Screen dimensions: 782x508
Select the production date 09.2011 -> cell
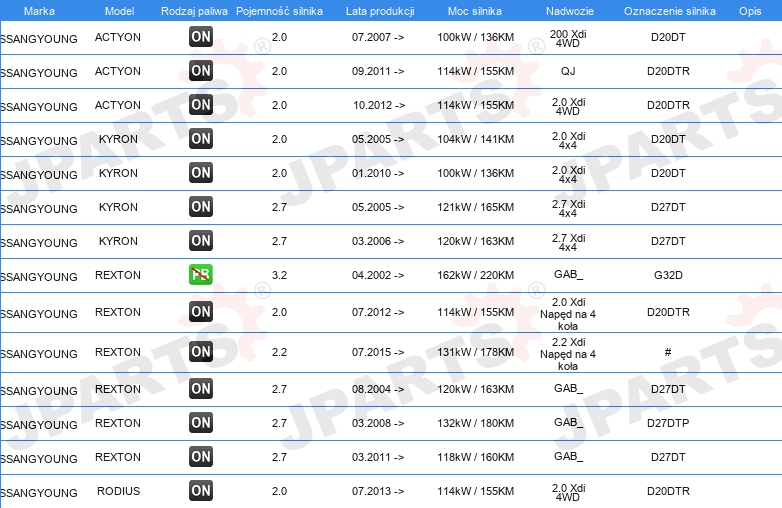pos(378,71)
